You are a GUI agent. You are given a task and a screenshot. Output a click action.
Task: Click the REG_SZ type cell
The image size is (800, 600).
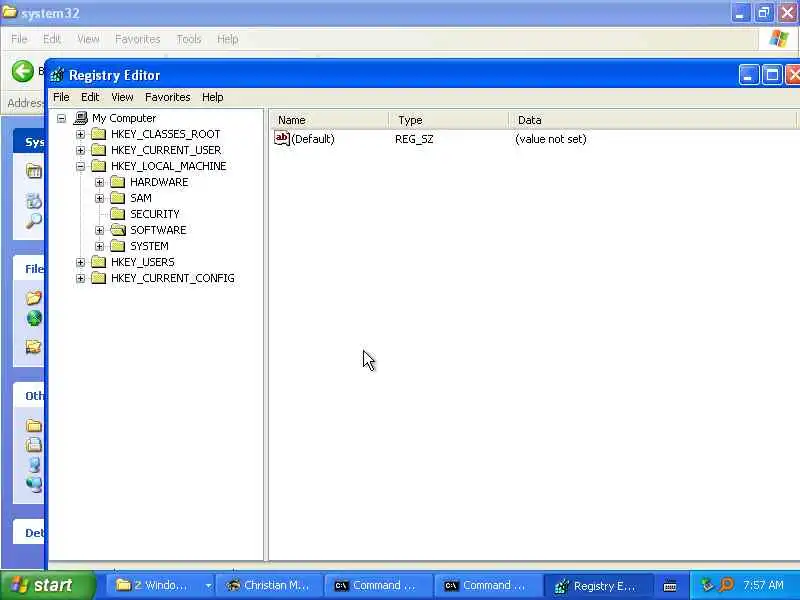coord(414,139)
